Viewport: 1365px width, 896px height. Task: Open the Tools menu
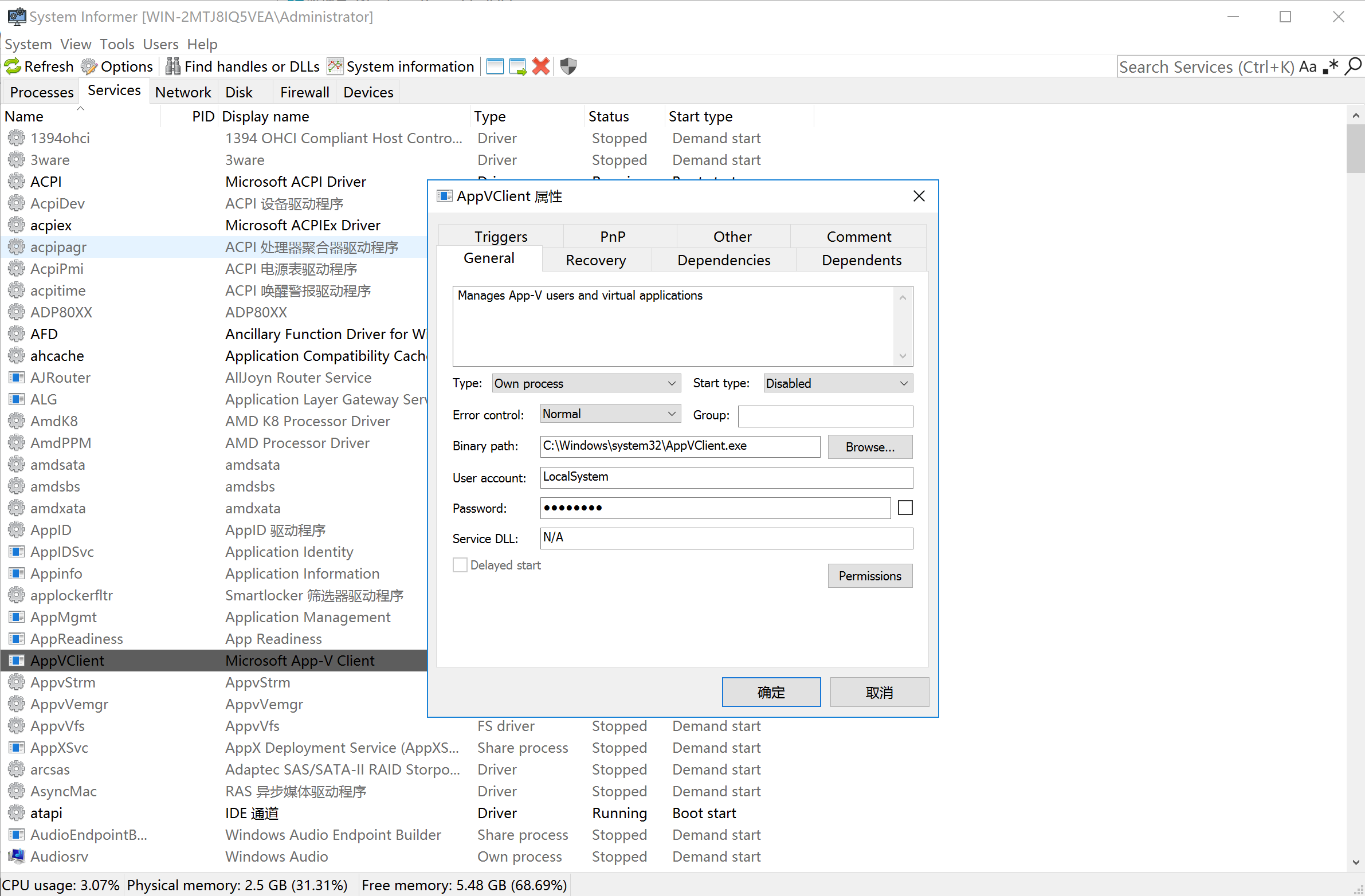coord(116,44)
